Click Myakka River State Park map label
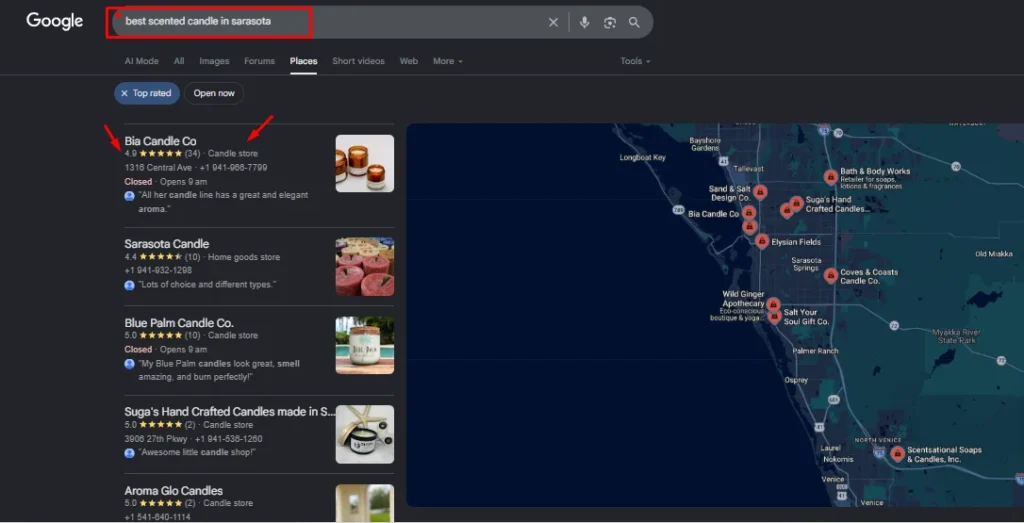The width and height of the screenshot is (1024, 523). tap(956, 336)
